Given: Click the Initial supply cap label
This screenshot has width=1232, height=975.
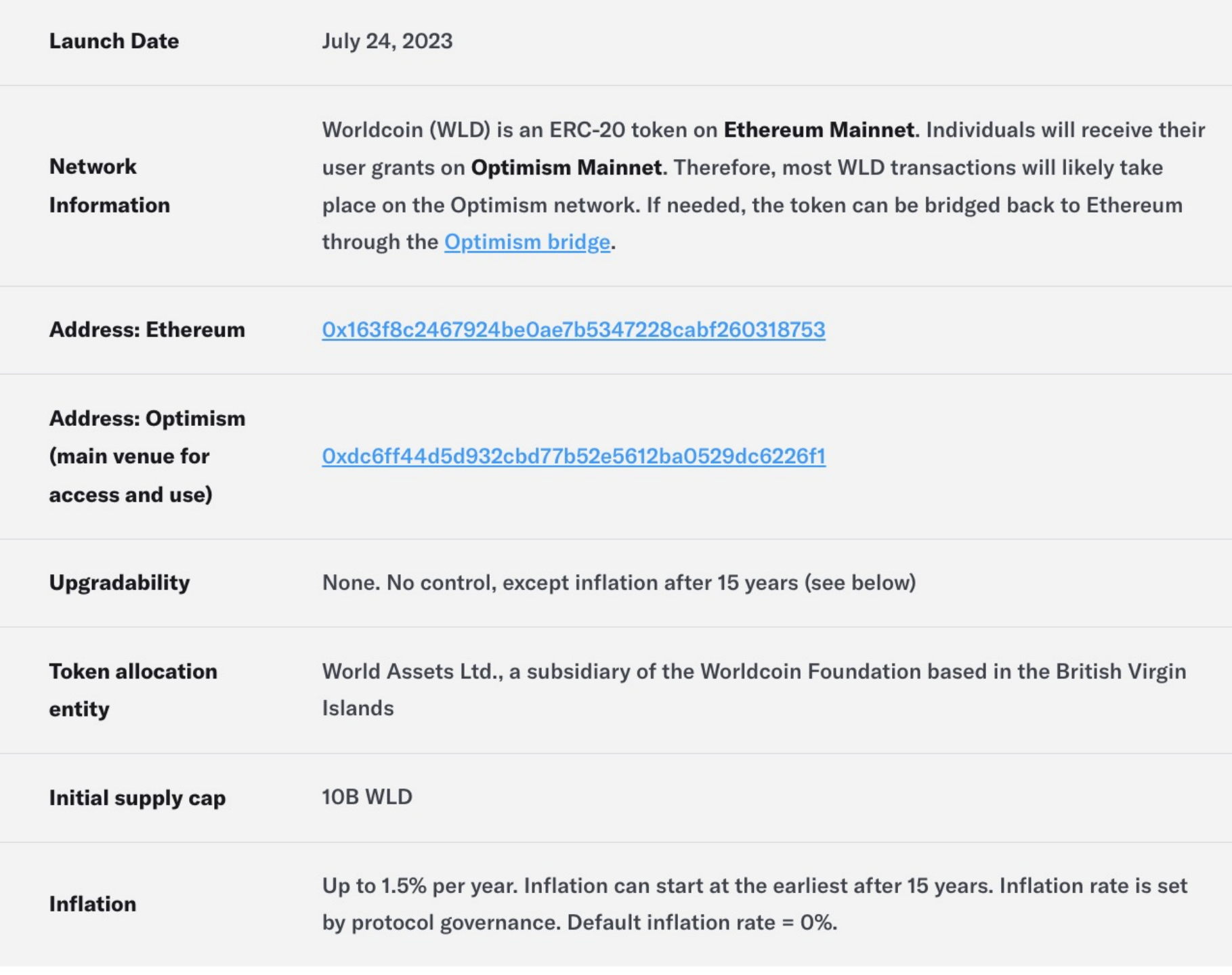Looking at the screenshot, I should click(137, 798).
